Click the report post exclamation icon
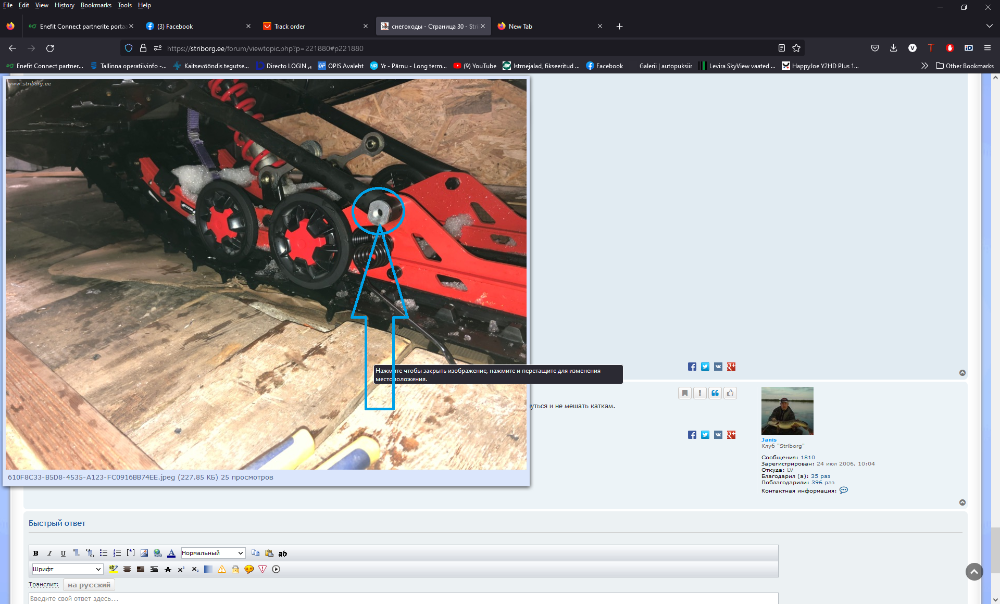1000x604 pixels. tap(700, 393)
